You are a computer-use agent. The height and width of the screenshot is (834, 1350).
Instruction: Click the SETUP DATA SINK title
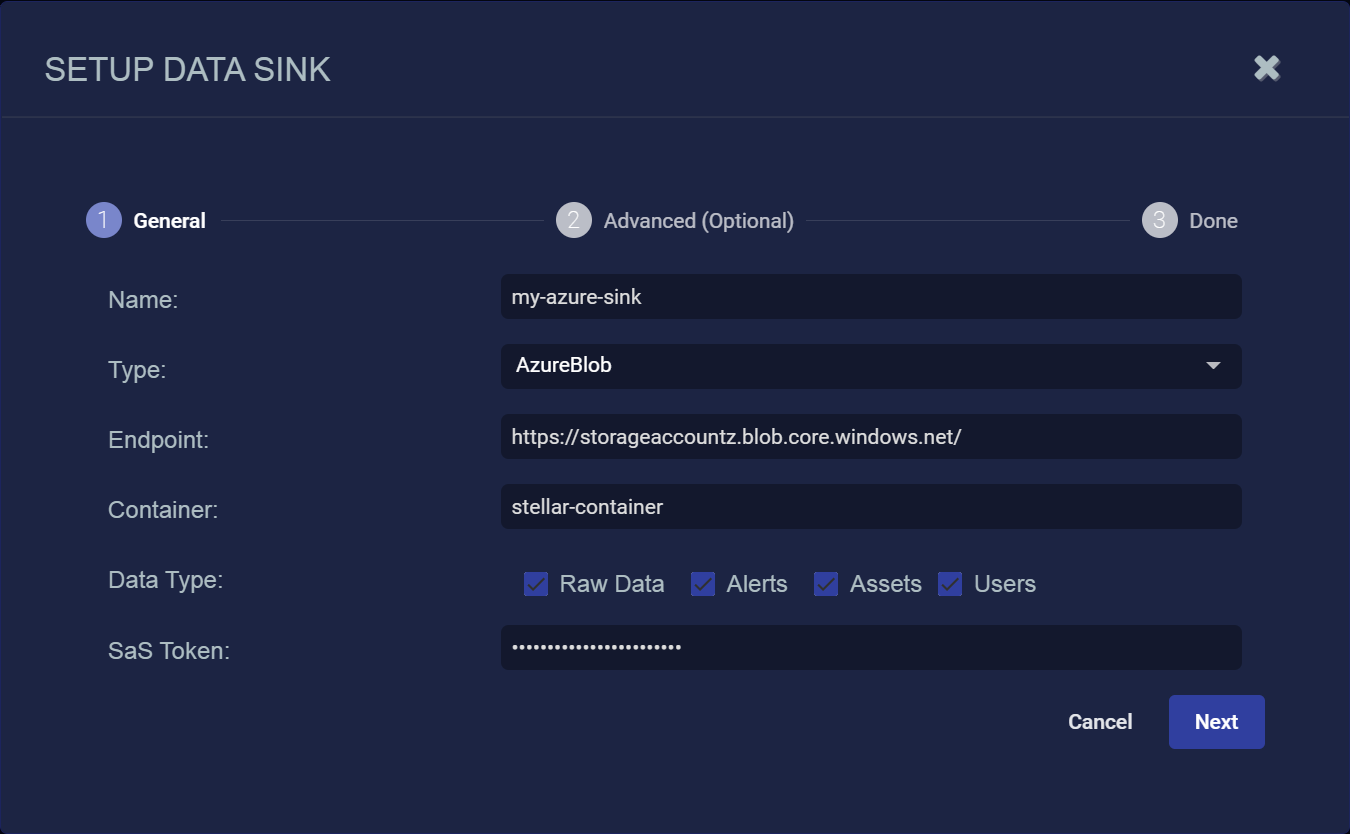(188, 70)
